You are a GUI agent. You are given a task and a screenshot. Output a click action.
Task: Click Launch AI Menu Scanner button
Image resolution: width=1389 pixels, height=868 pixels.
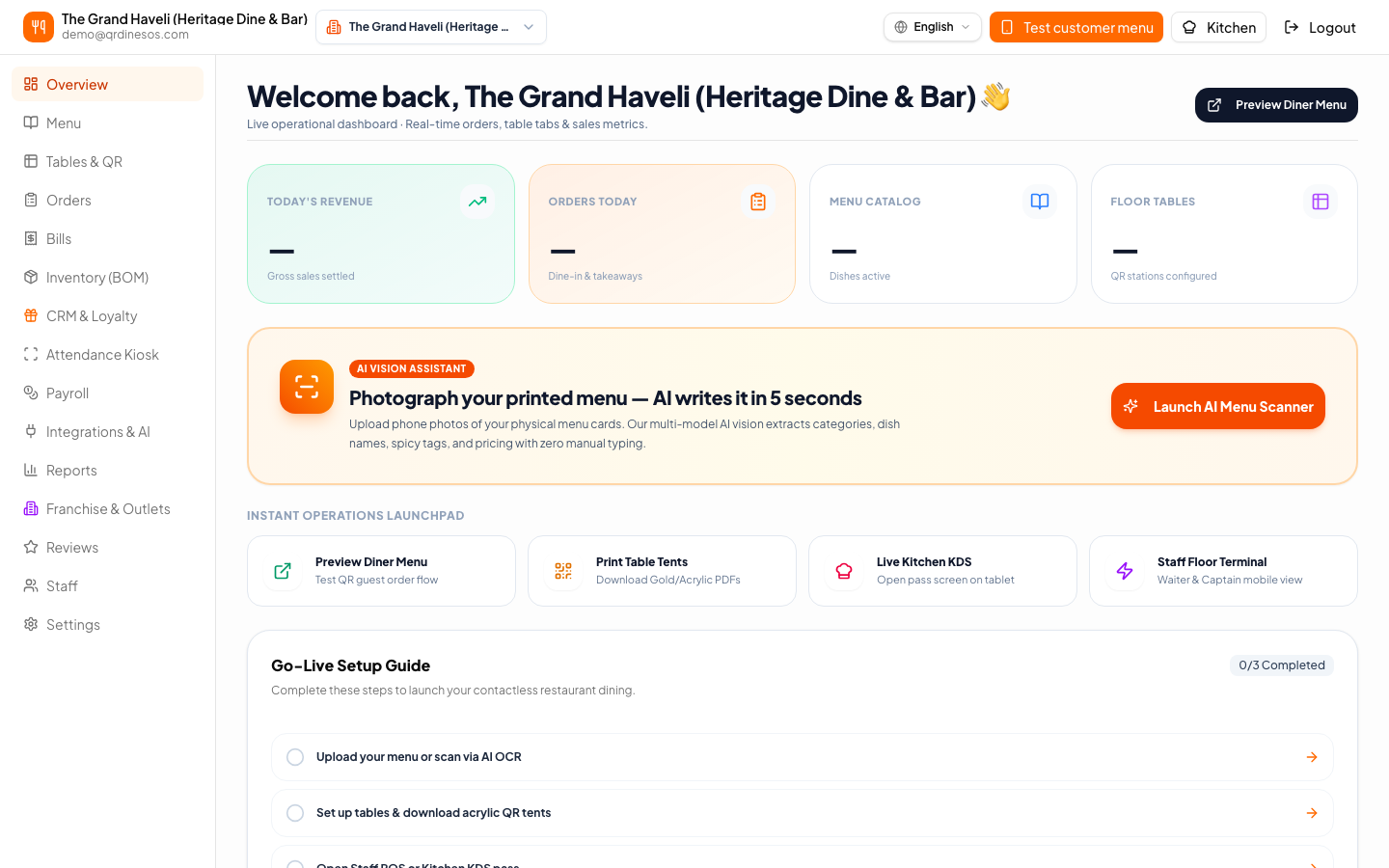(1218, 406)
